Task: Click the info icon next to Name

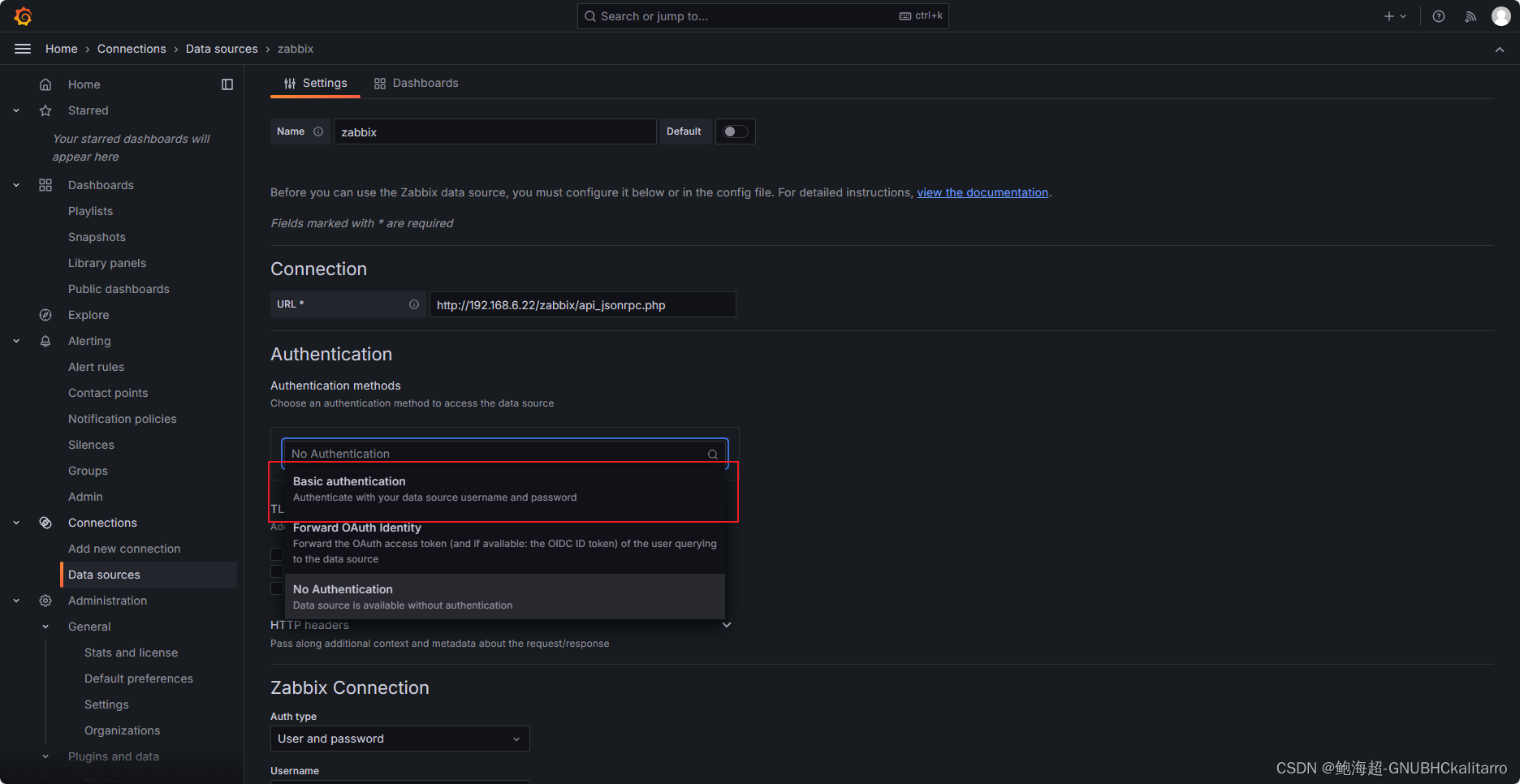Action: click(x=318, y=131)
